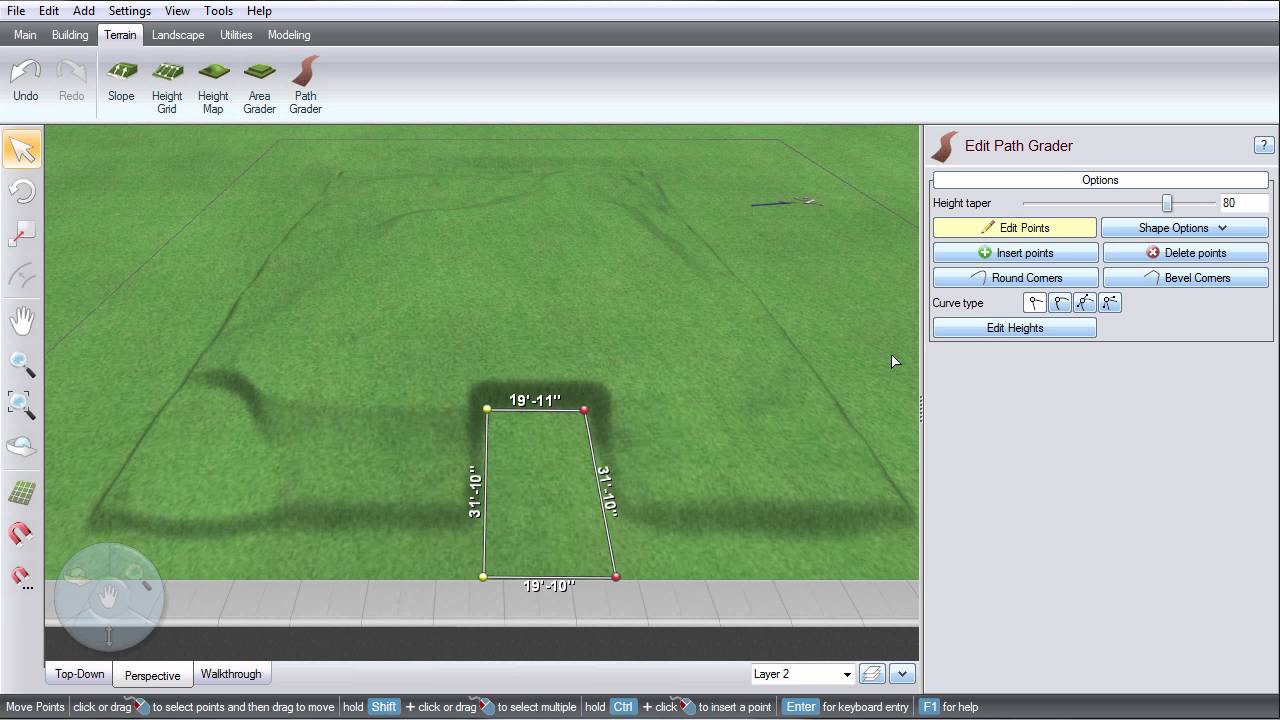Choose the Slope terrain tool

point(121,81)
